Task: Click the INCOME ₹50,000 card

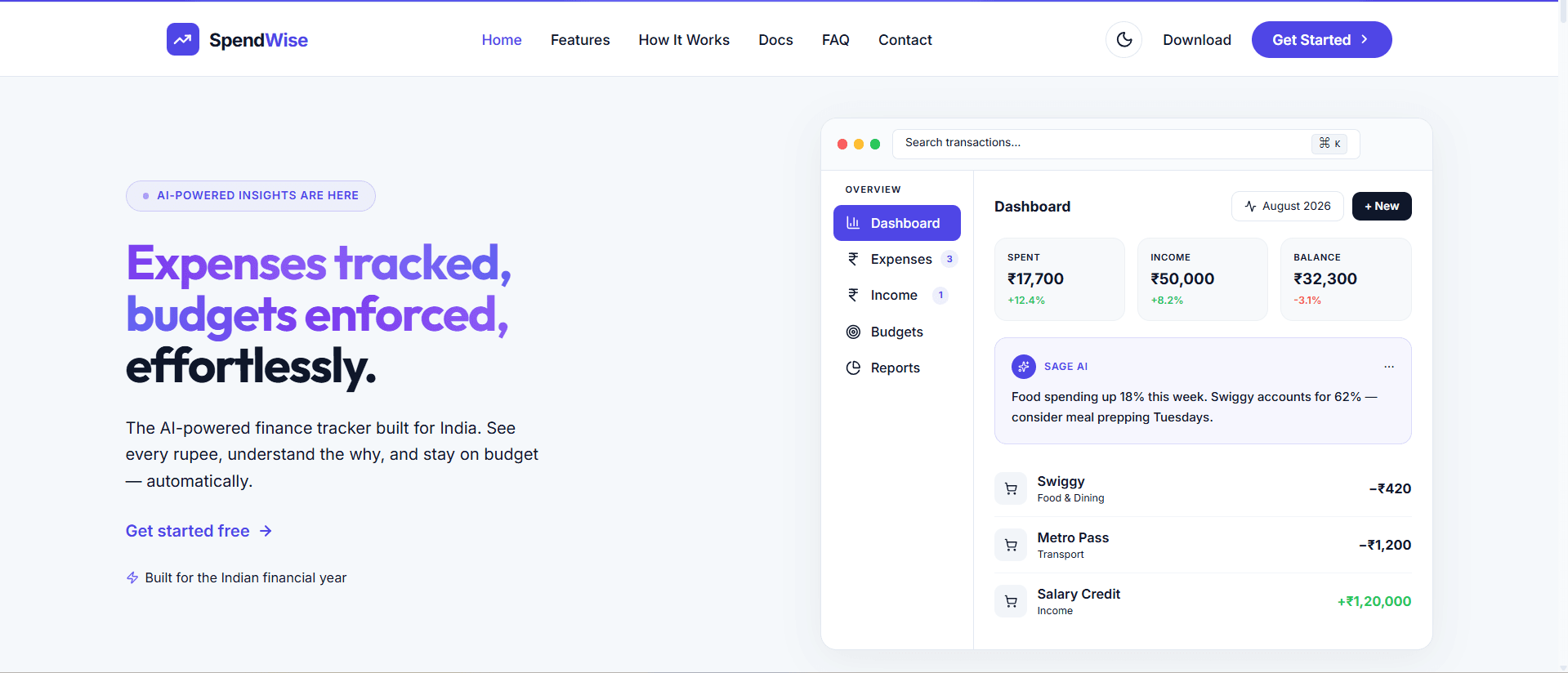Action: 1202,279
